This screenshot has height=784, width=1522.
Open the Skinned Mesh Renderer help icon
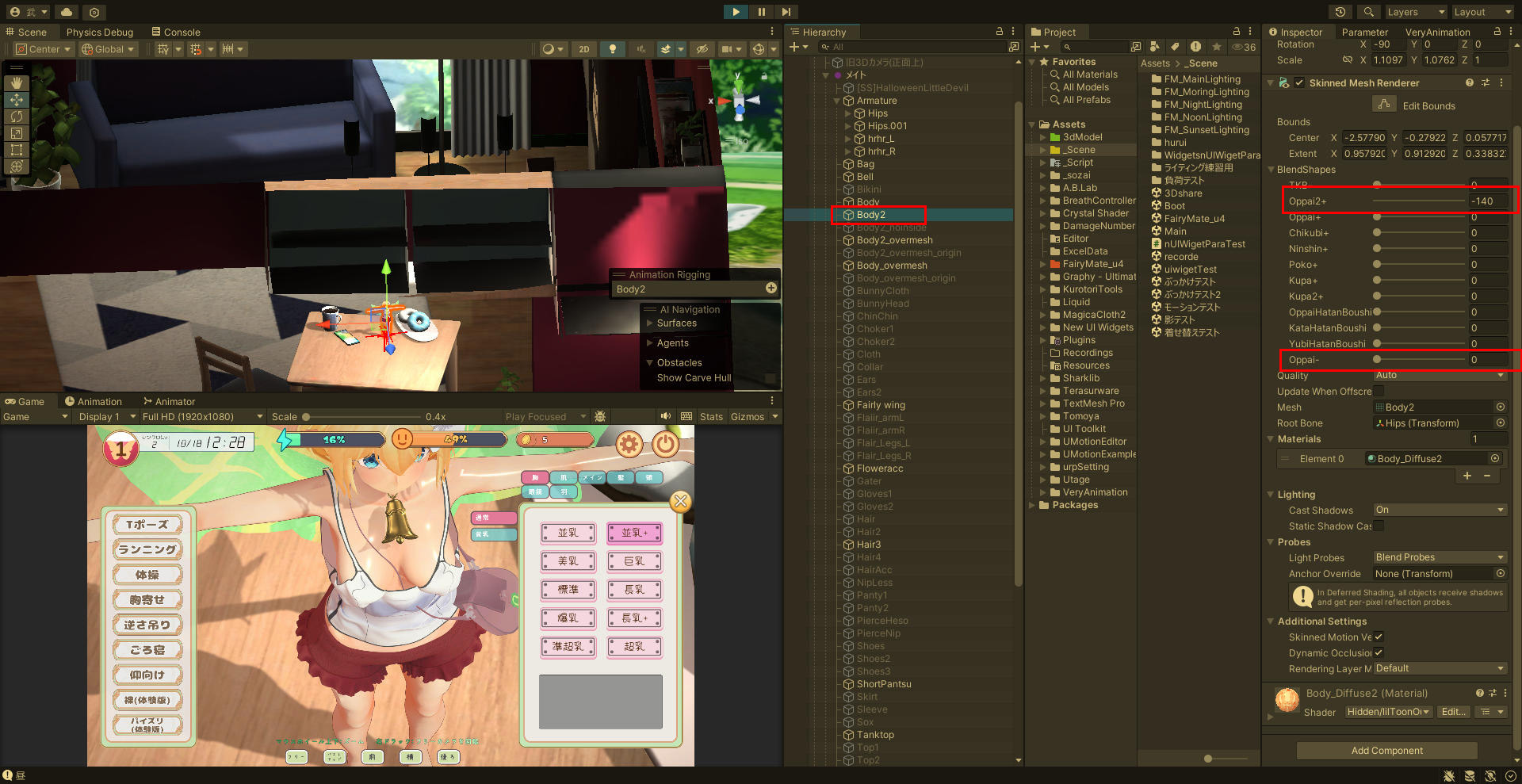pyautogui.click(x=1470, y=82)
